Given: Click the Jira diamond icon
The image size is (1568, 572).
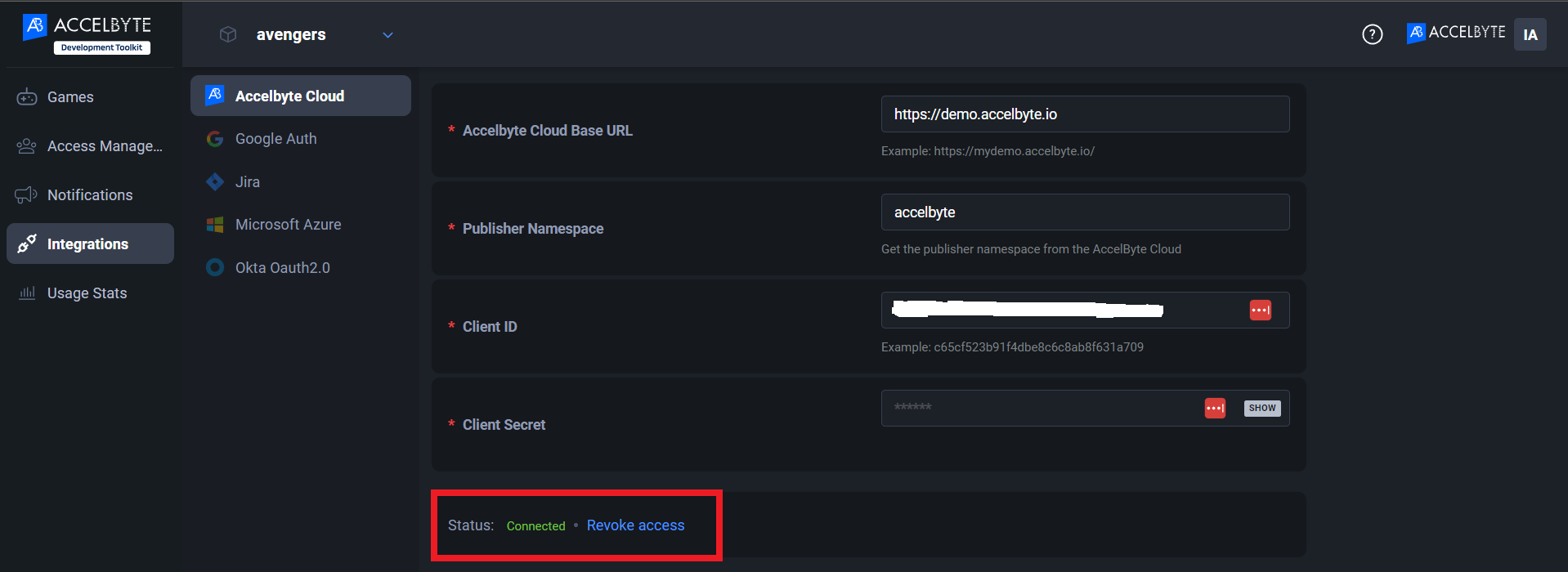Looking at the screenshot, I should [215, 182].
